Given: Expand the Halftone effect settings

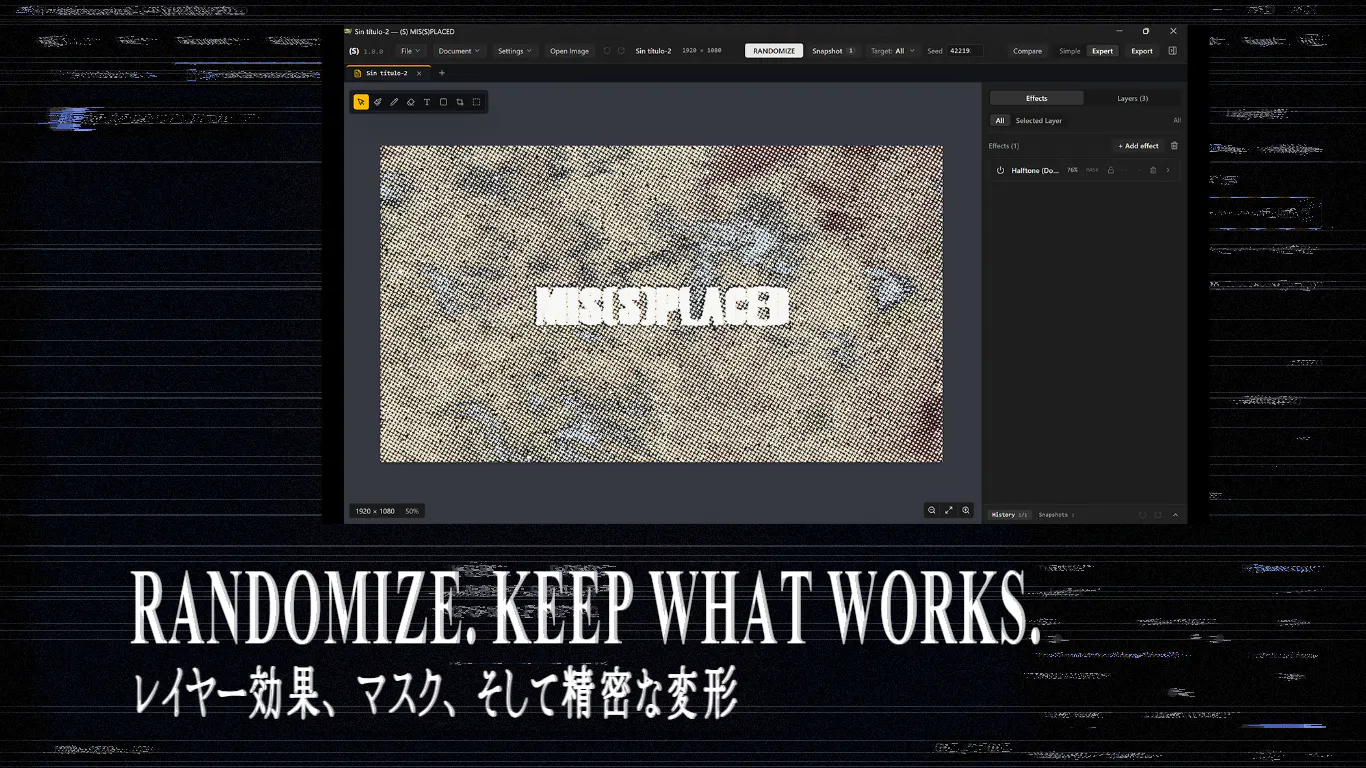Looking at the screenshot, I should tap(1167, 170).
